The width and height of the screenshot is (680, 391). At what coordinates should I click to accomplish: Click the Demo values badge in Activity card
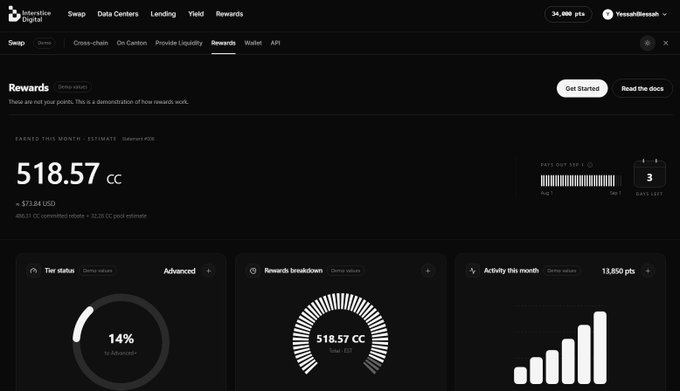point(562,270)
